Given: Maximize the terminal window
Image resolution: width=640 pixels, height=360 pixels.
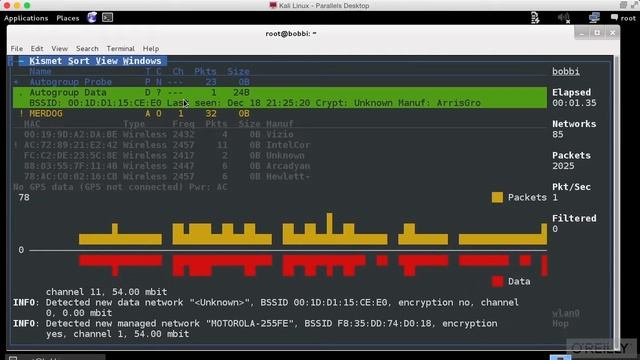Looking at the screenshot, I should pos(597,33).
